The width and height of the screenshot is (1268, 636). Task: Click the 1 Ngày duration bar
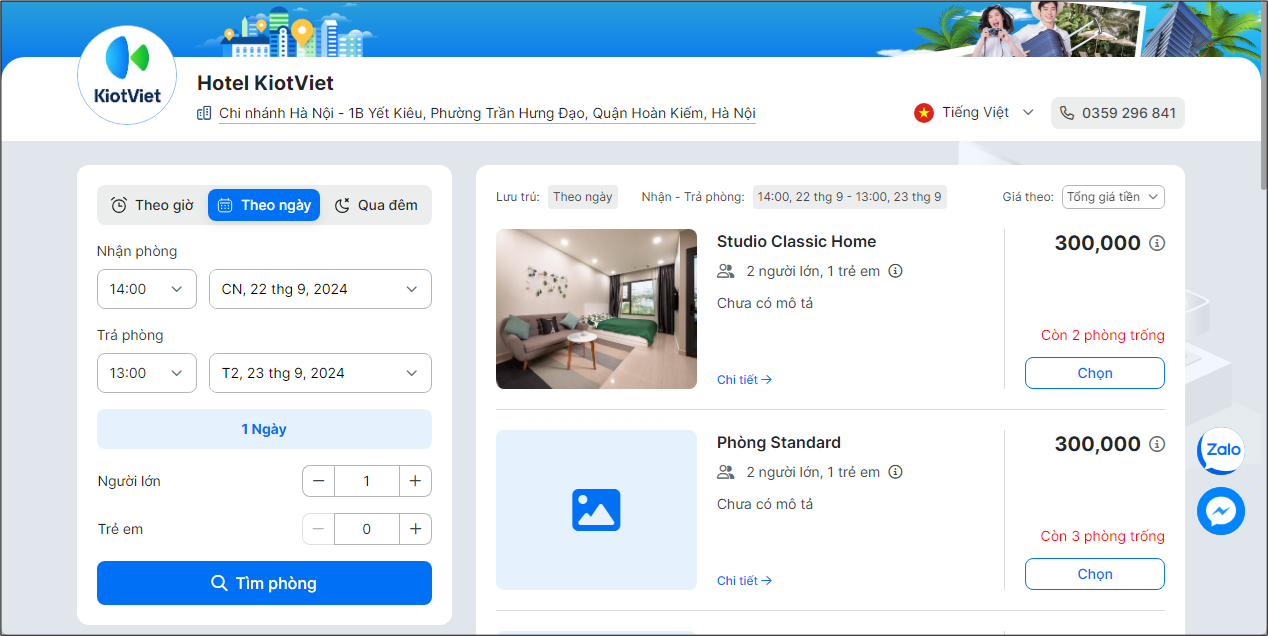(264, 429)
